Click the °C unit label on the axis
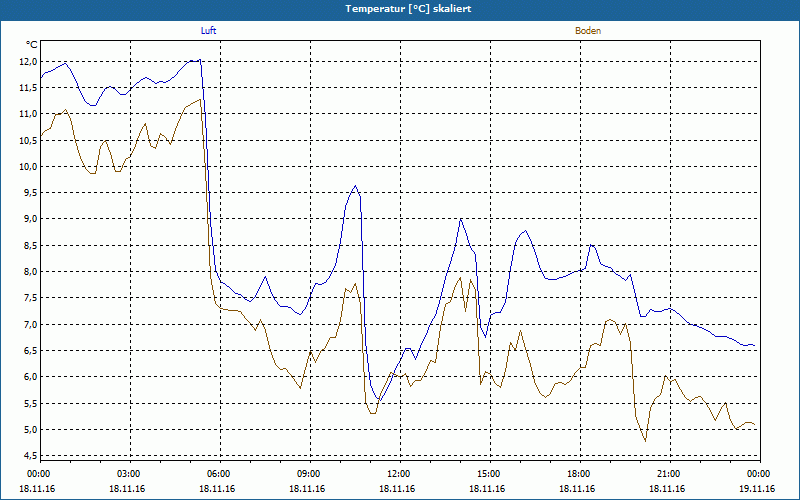The image size is (800, 500). [31, 45]
